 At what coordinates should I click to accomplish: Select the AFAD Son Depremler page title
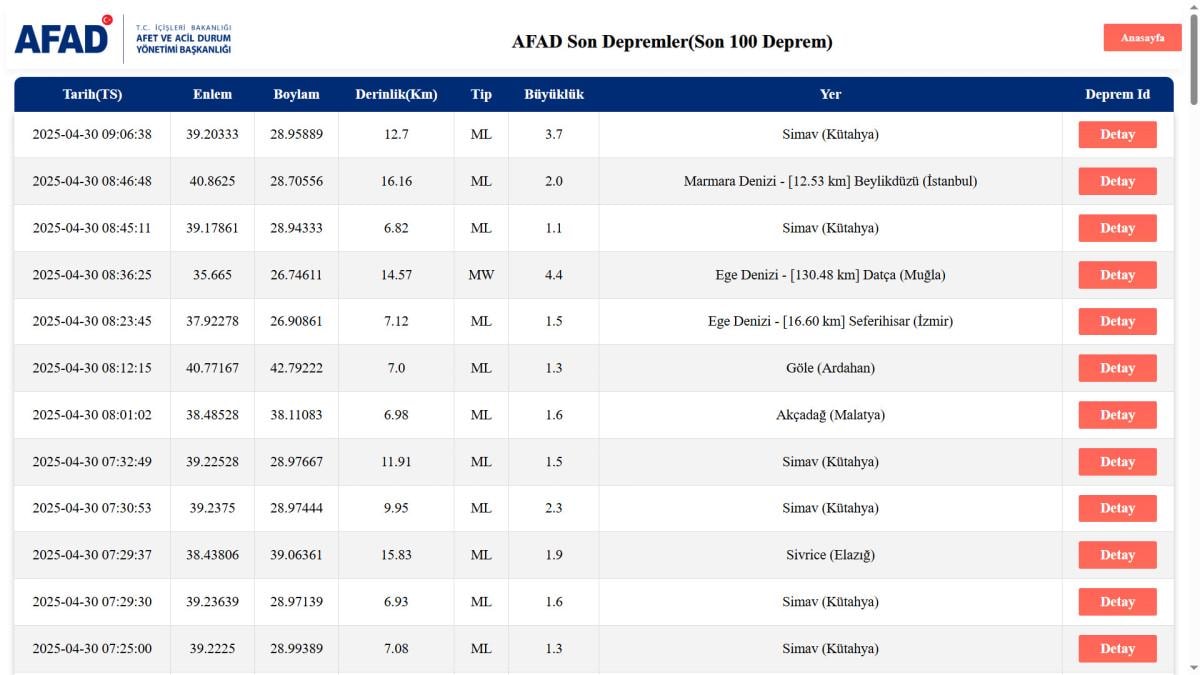coord(672,42)
